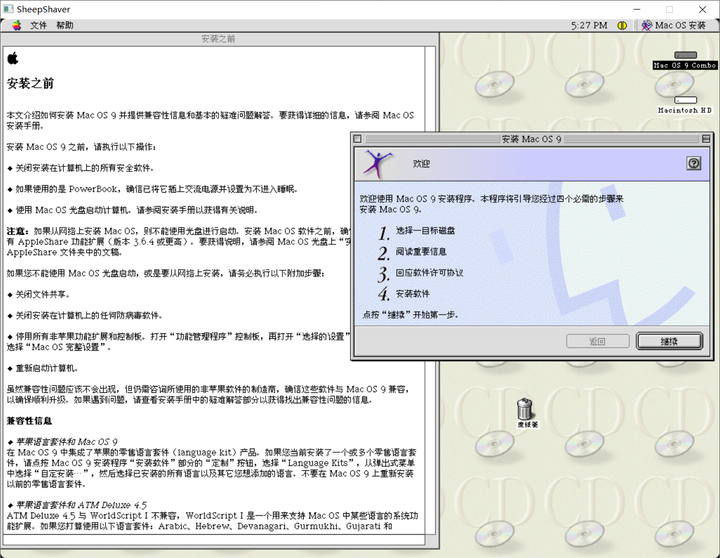The height and width of the screenshot is (558, 720).
Task: Click the disabled 返回 button
Action: click(597, 341)
